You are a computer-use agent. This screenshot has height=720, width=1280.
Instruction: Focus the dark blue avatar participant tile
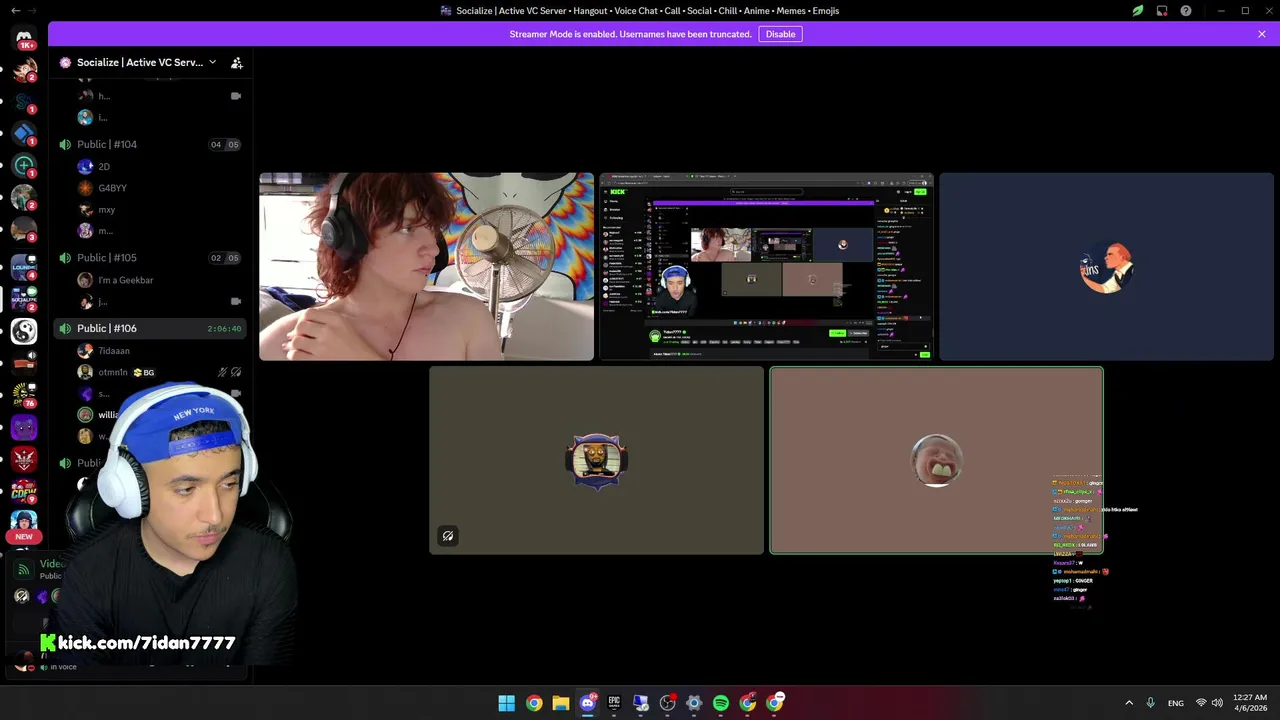point(1106,266)
